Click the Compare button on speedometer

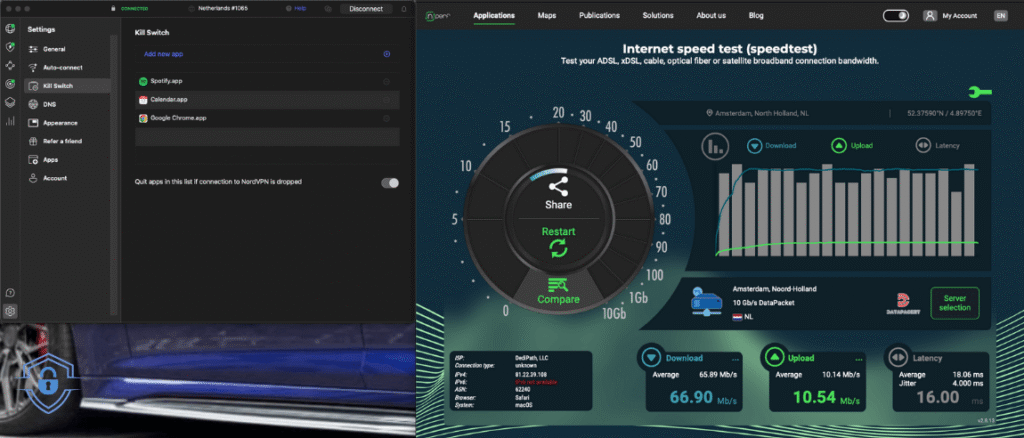point(558,291)
